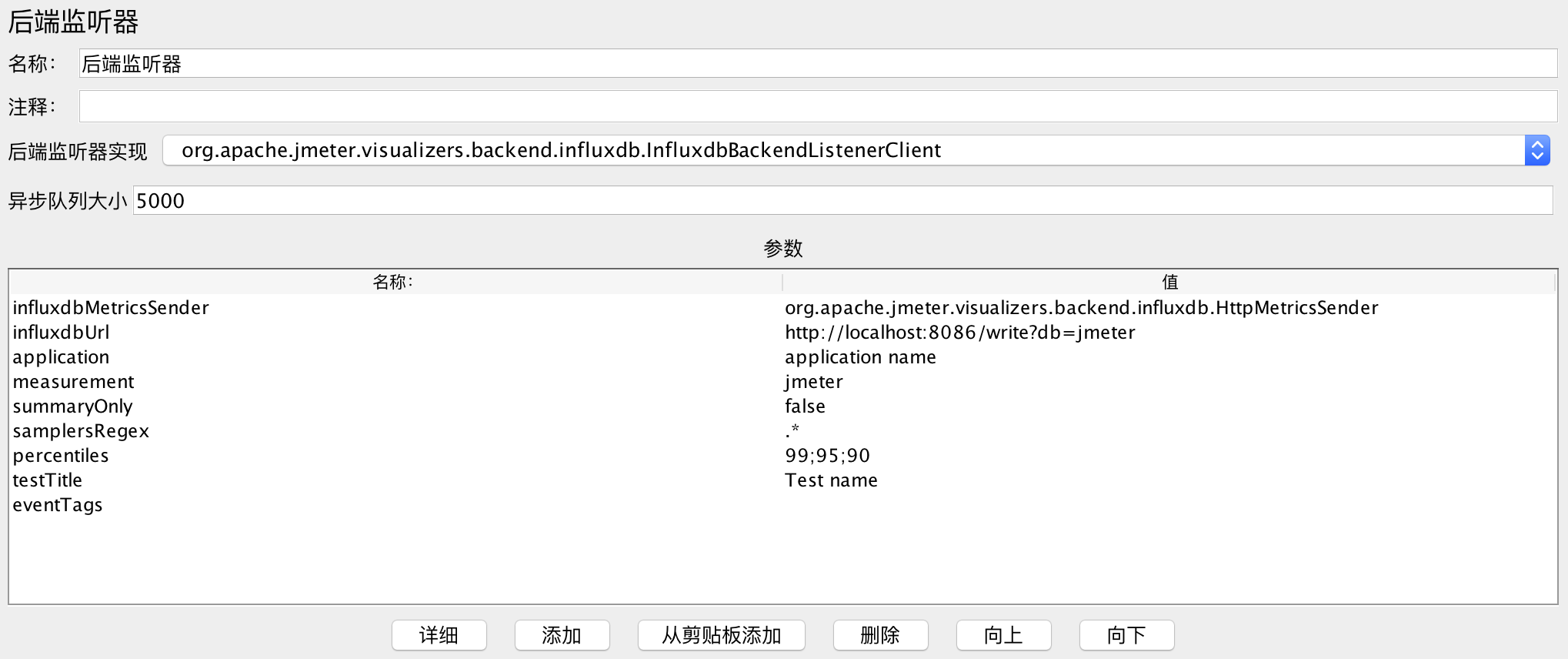Click the 值 value column header
This screenshot has height=659, width=1568.
click(1169, 282)
